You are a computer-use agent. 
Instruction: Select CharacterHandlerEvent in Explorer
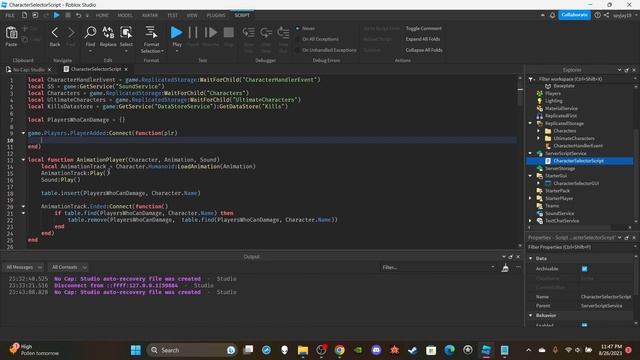tap(578, 146)
